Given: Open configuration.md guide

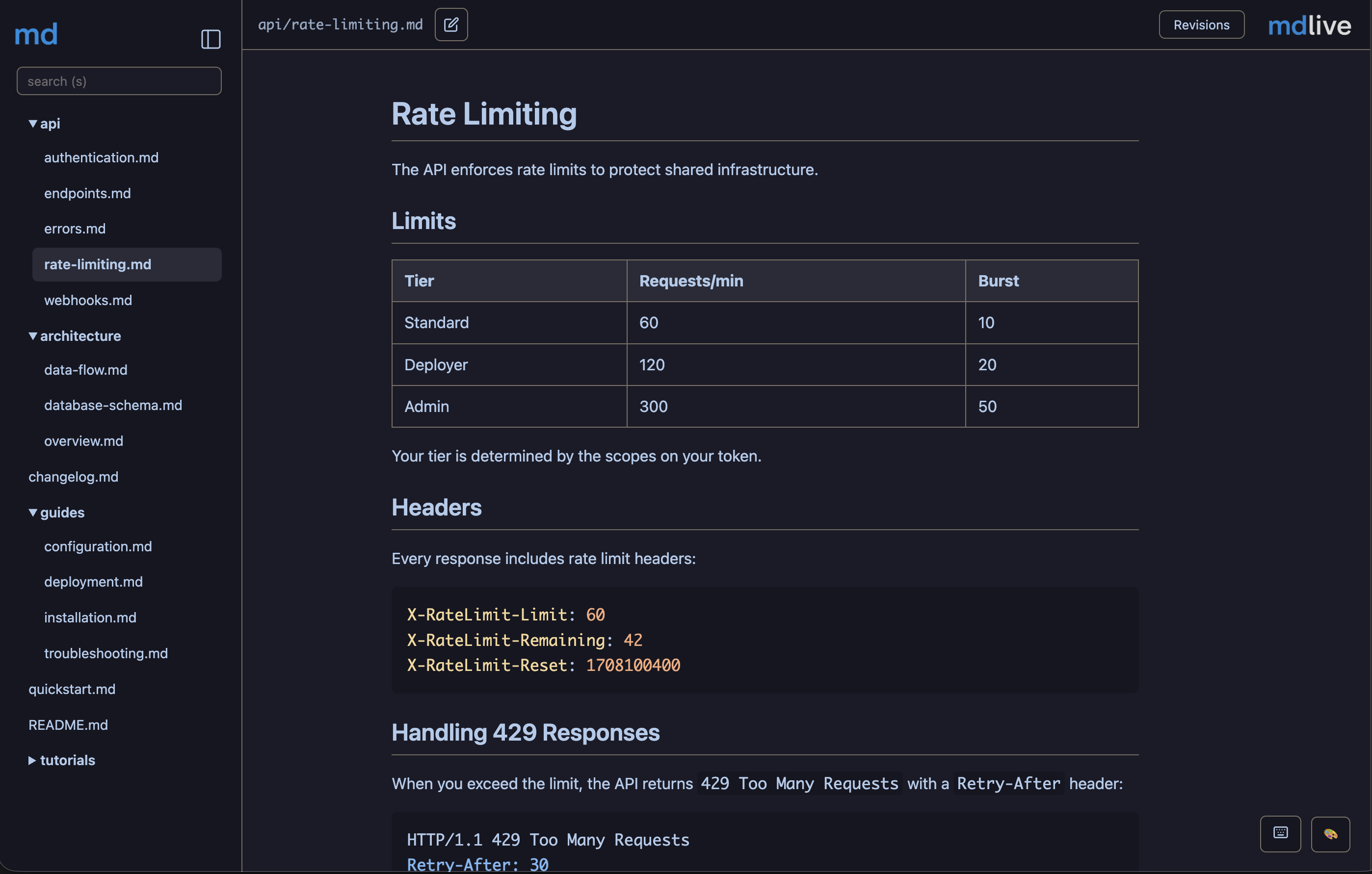Looking at the screenshot, I should tap(98, 546).
